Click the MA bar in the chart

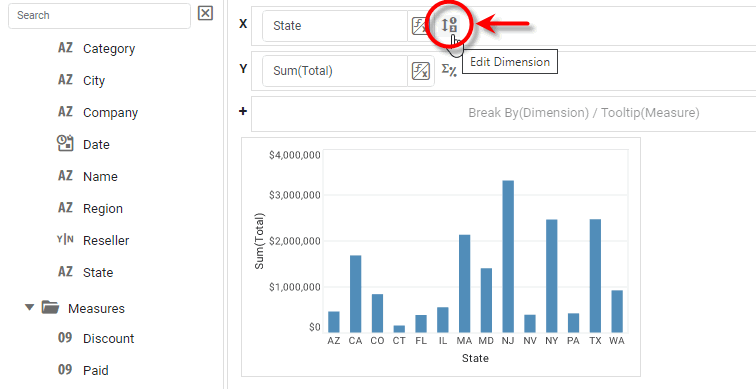[x=464, y=283]
